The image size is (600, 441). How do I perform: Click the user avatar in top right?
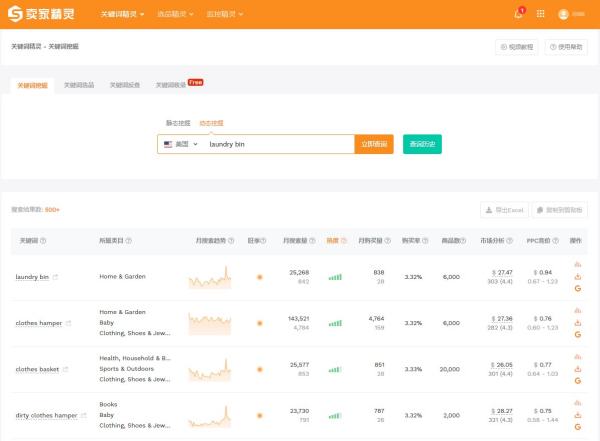click(x=564, y=14)
